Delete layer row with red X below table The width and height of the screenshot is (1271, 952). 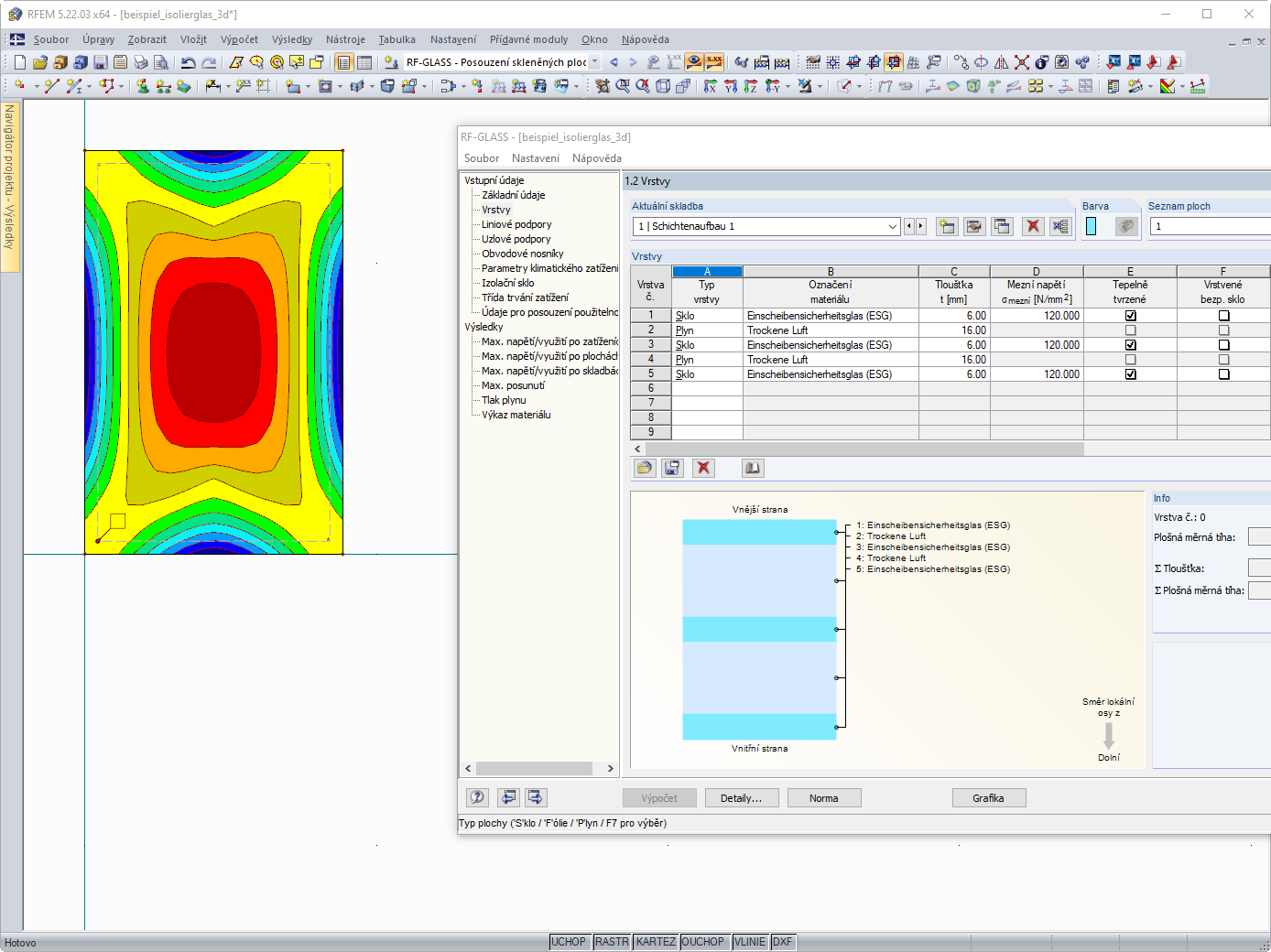(703, 468)
